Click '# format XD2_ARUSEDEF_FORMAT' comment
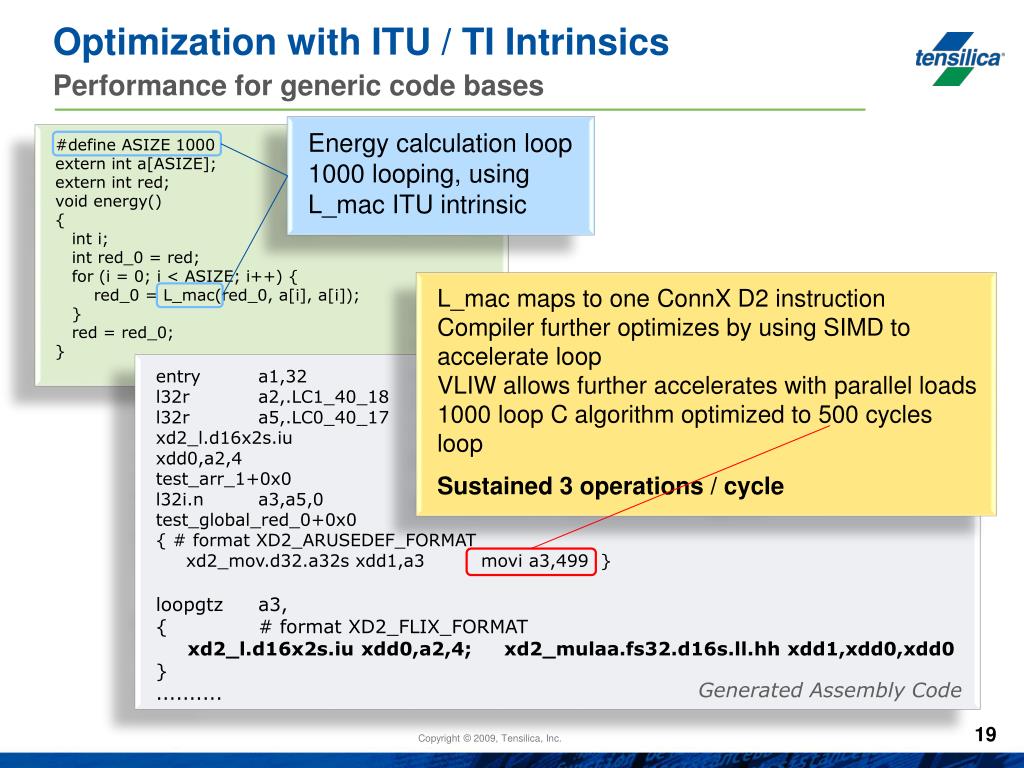 (x=325, y=540)
